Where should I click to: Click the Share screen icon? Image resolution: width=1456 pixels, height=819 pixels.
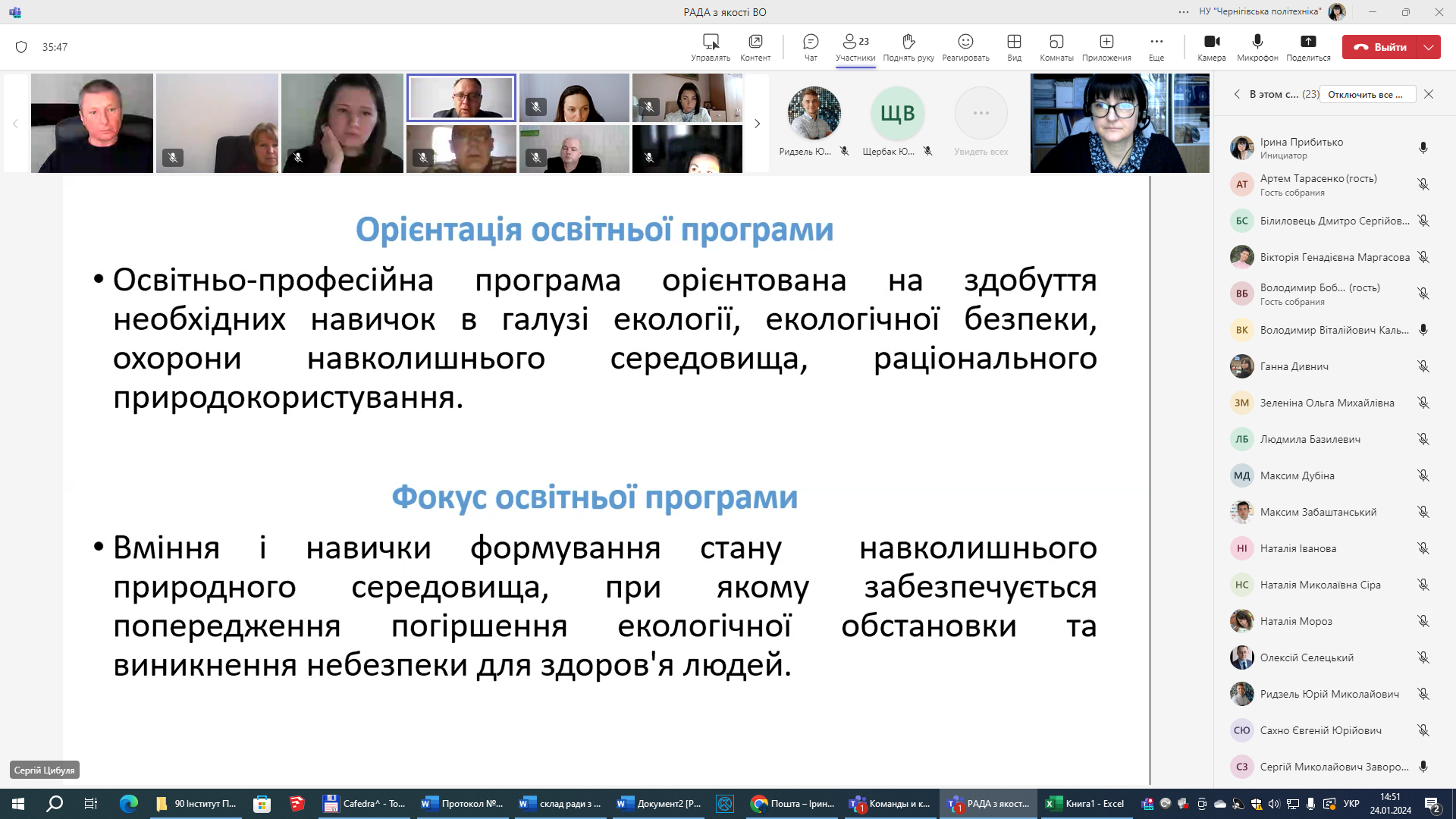click(1307, 42)
